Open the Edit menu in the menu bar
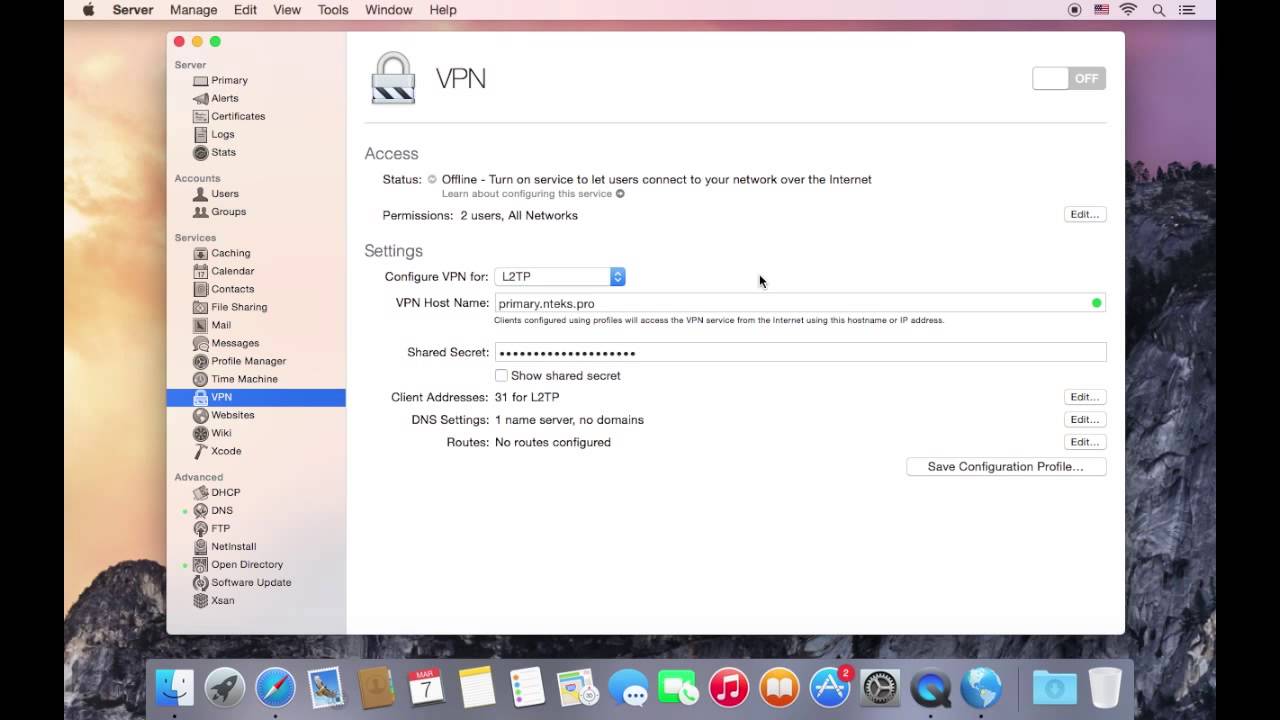Image resolution: width=1280 pixels, height=720 pixels. [x=245, y=10]
